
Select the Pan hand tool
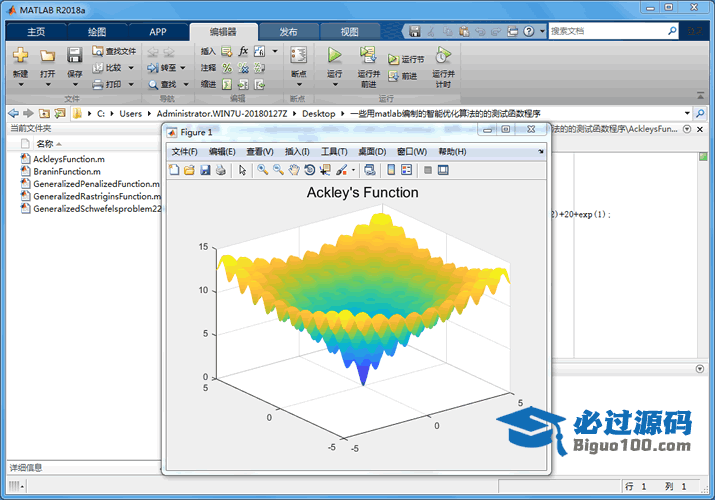click(x=294, y=170)
